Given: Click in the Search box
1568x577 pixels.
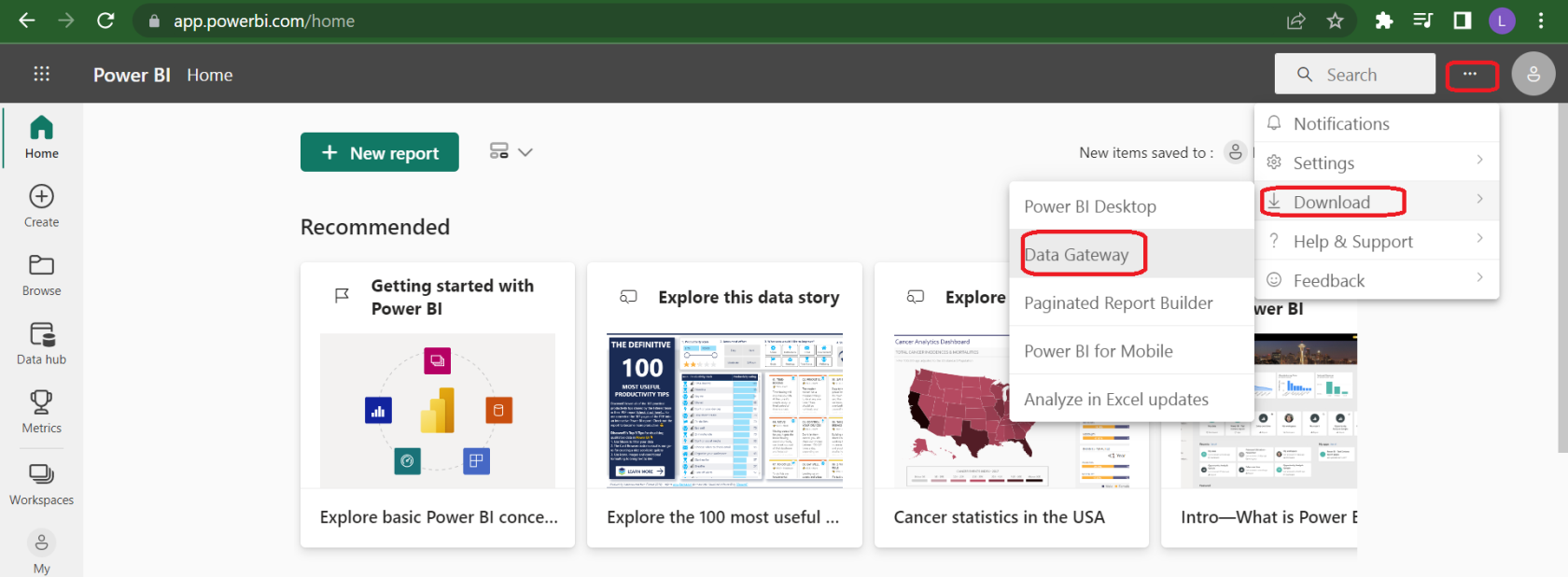Looking at the screenshot, I should pyautogui.click(x=1355, y=74).
